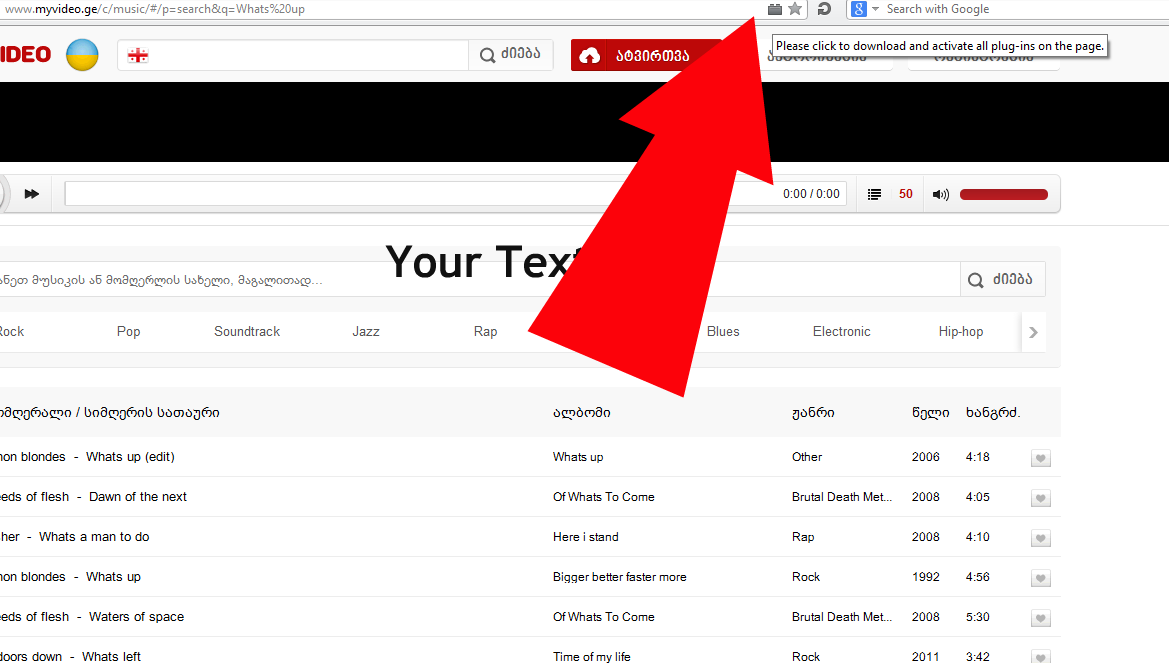Click the music search magnifier button
1169x663 pixels.
pos(1003,280)
